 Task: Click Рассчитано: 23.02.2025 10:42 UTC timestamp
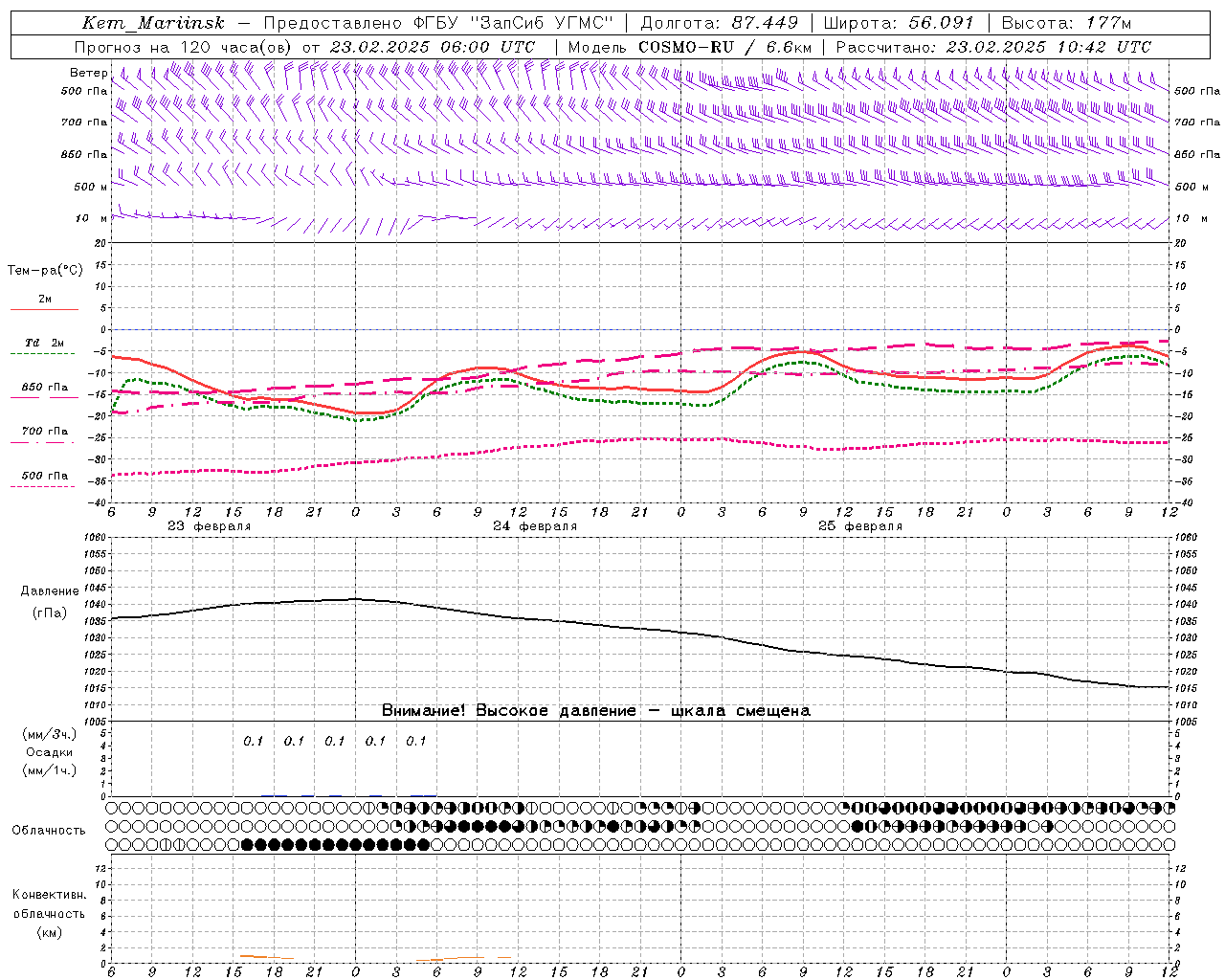[x=993, y=47]
